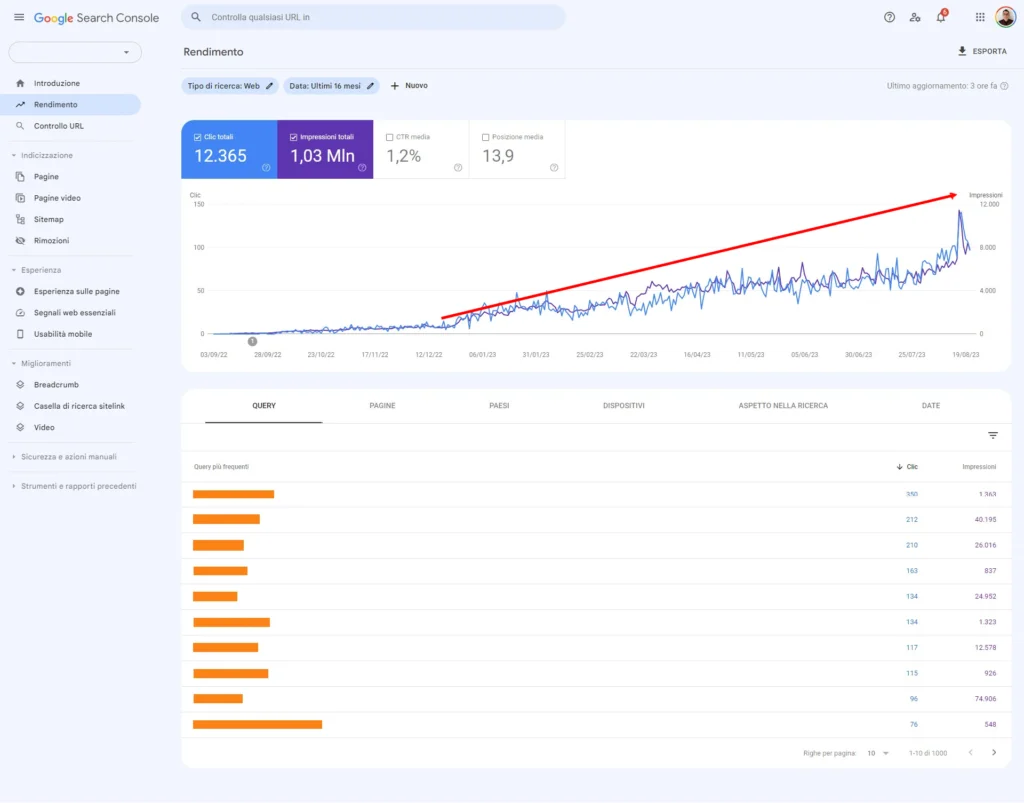
Task: Open the hamburger navigation menu
Action: tap(18, 17)
